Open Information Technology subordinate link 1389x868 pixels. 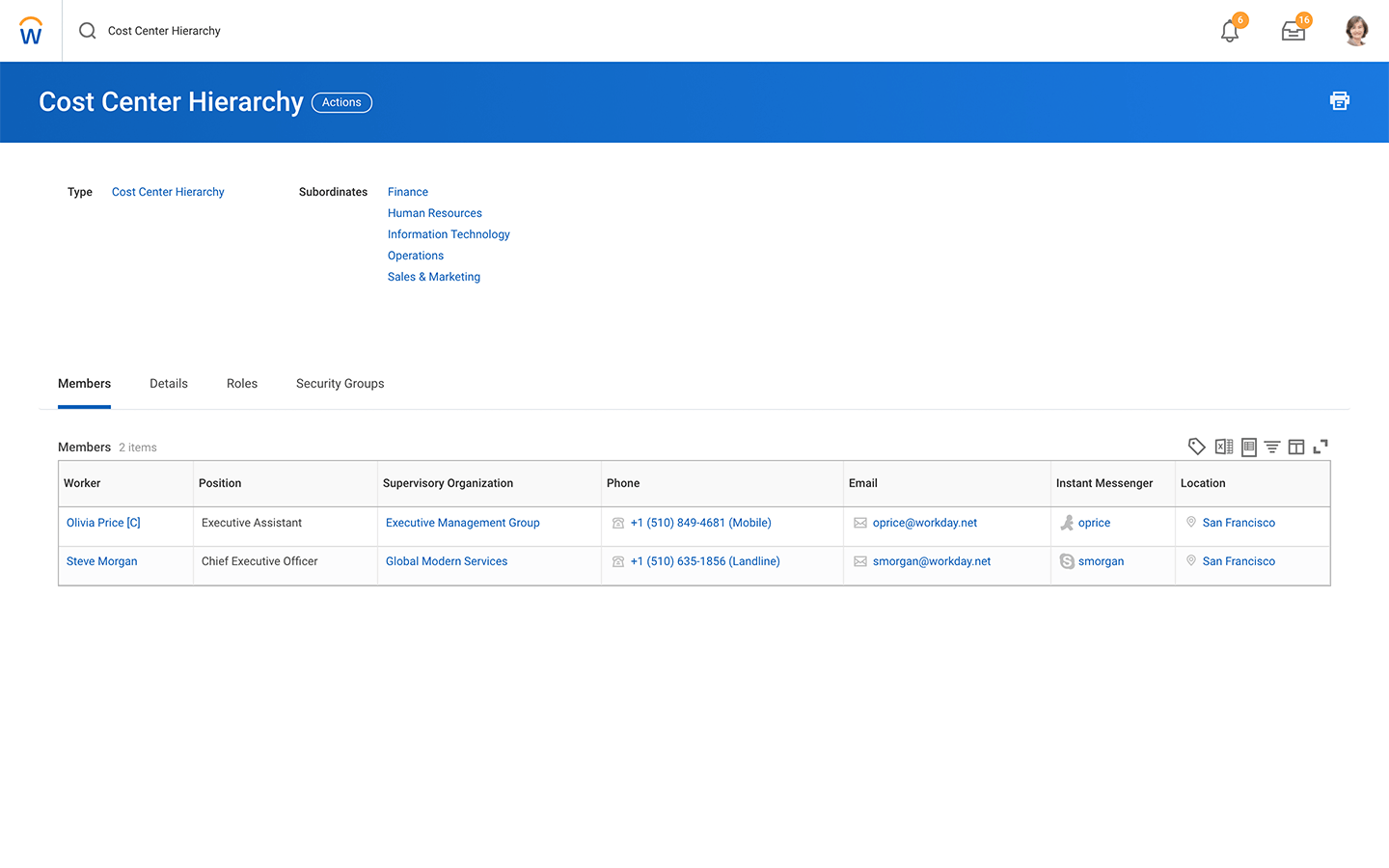(449, 234)
